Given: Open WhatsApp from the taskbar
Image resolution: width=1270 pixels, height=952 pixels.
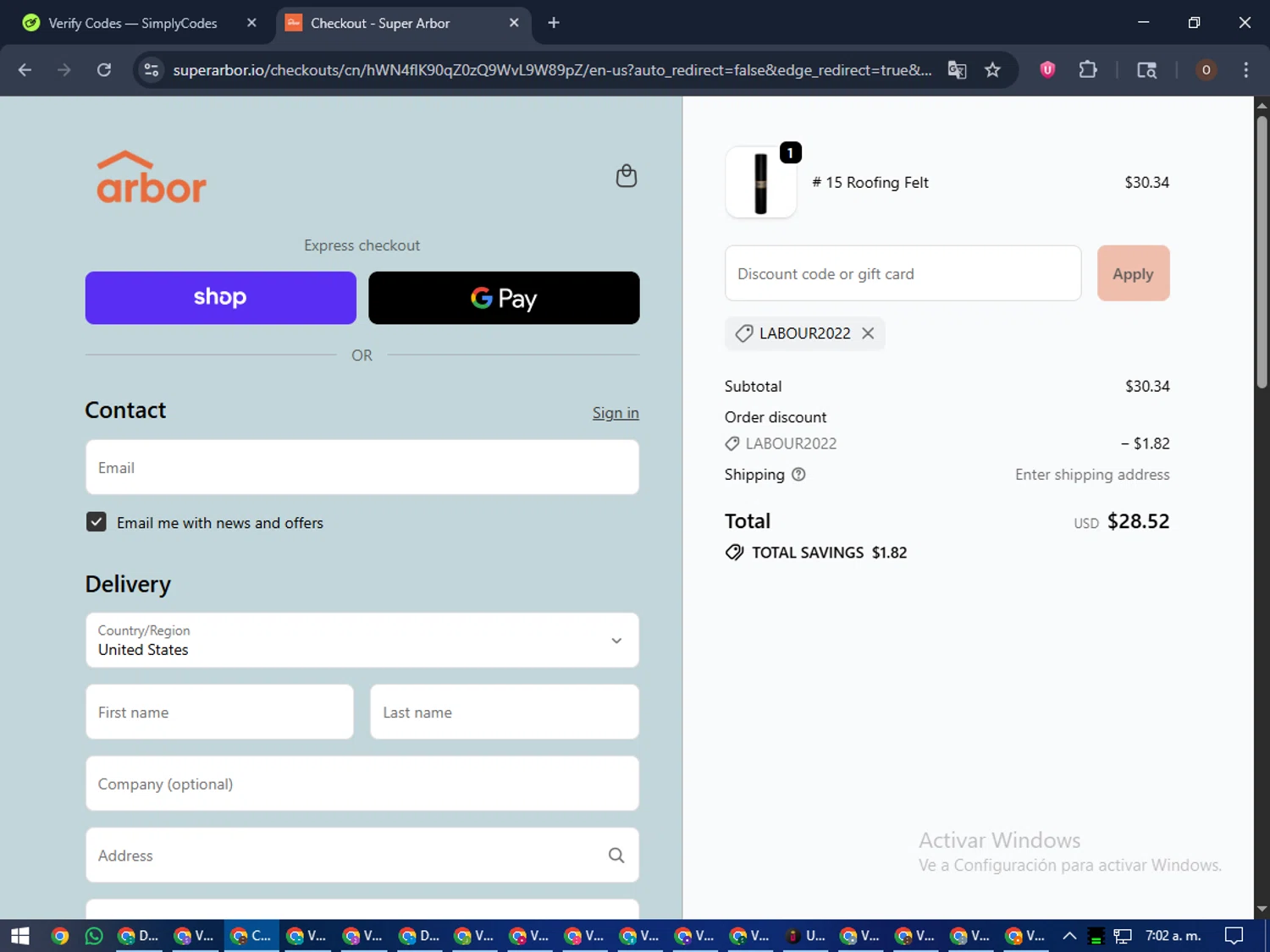Looking at the screenshot, I should (94, 936).
